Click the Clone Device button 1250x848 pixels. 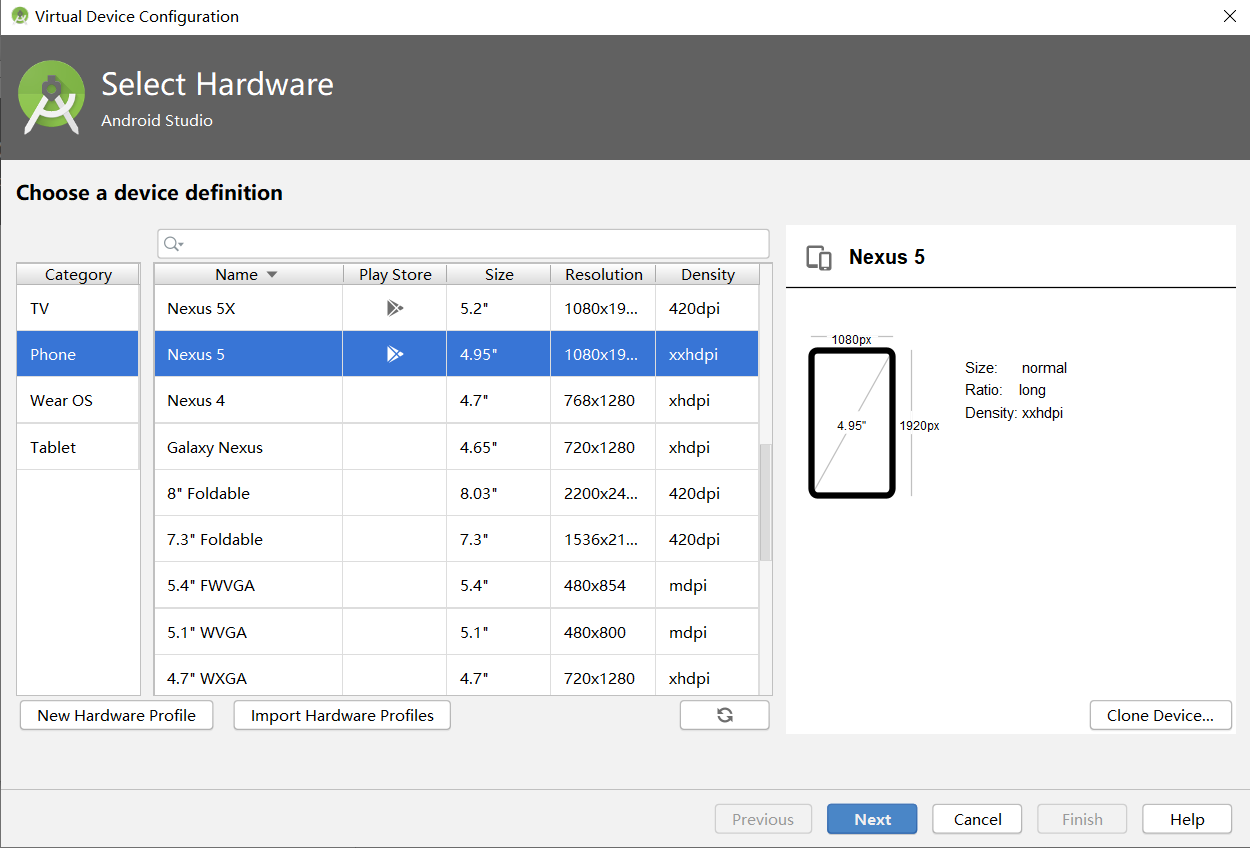(x=1160, y=715)
